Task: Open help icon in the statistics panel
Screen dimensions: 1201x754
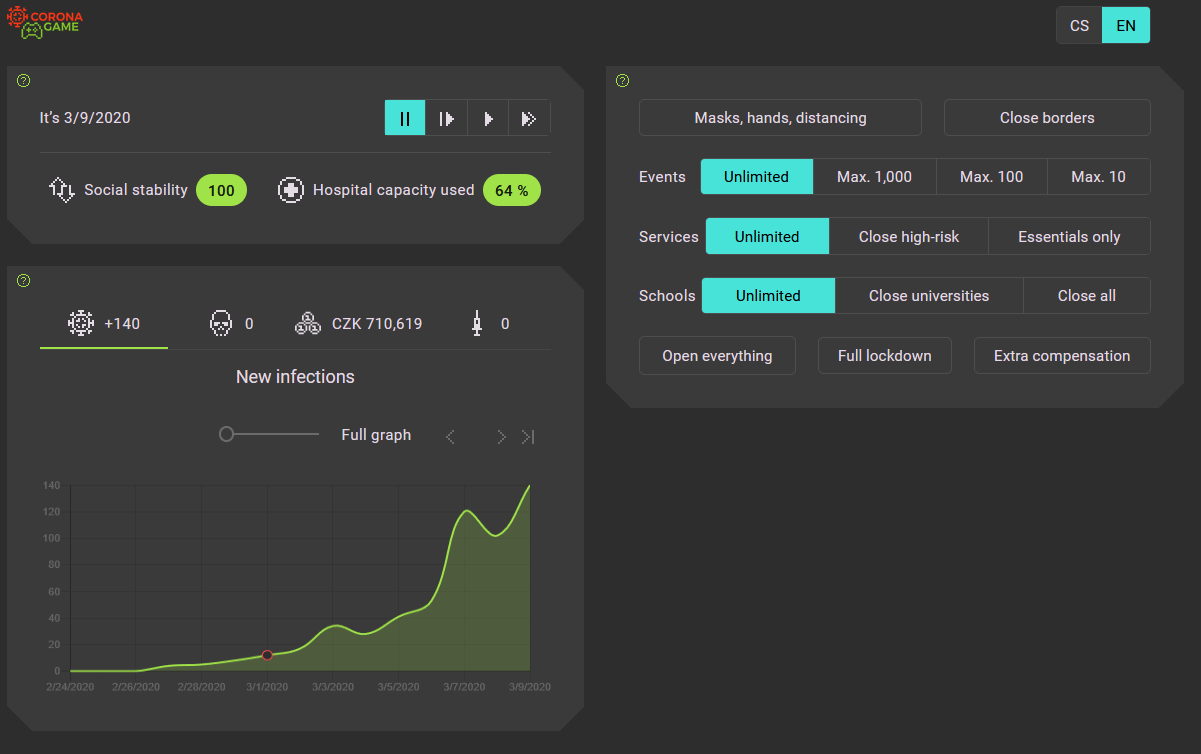Action: [x=24, y=281]
